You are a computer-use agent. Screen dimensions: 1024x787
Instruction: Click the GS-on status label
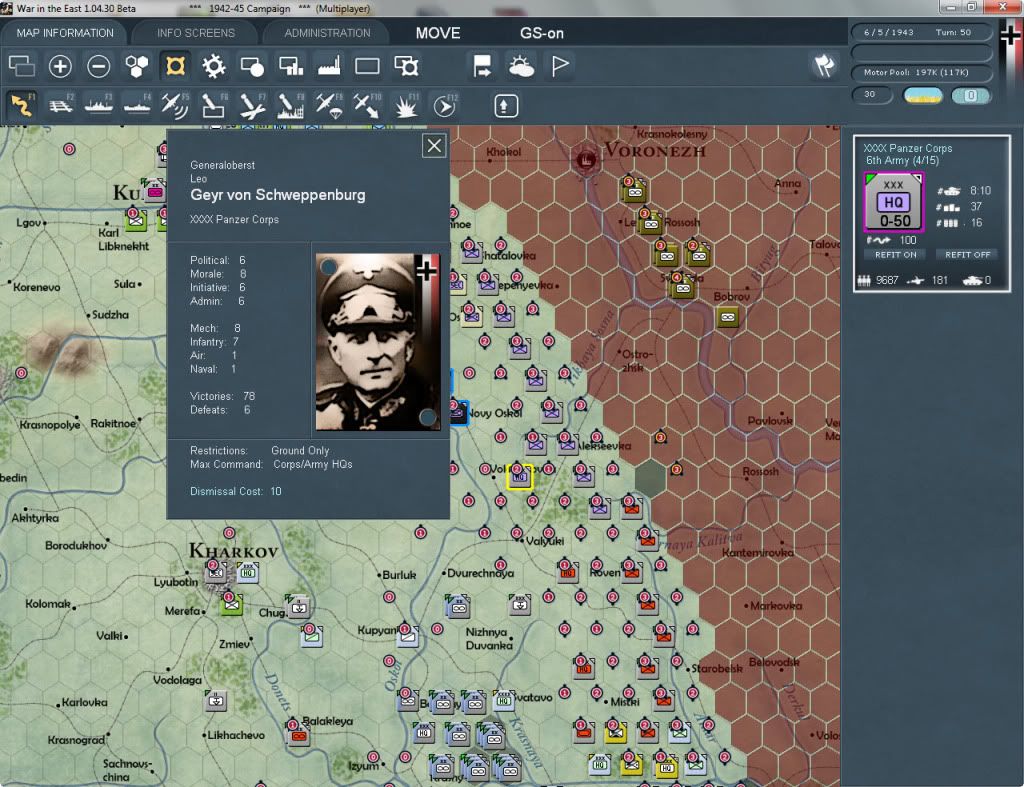click(x=541, y=33)
